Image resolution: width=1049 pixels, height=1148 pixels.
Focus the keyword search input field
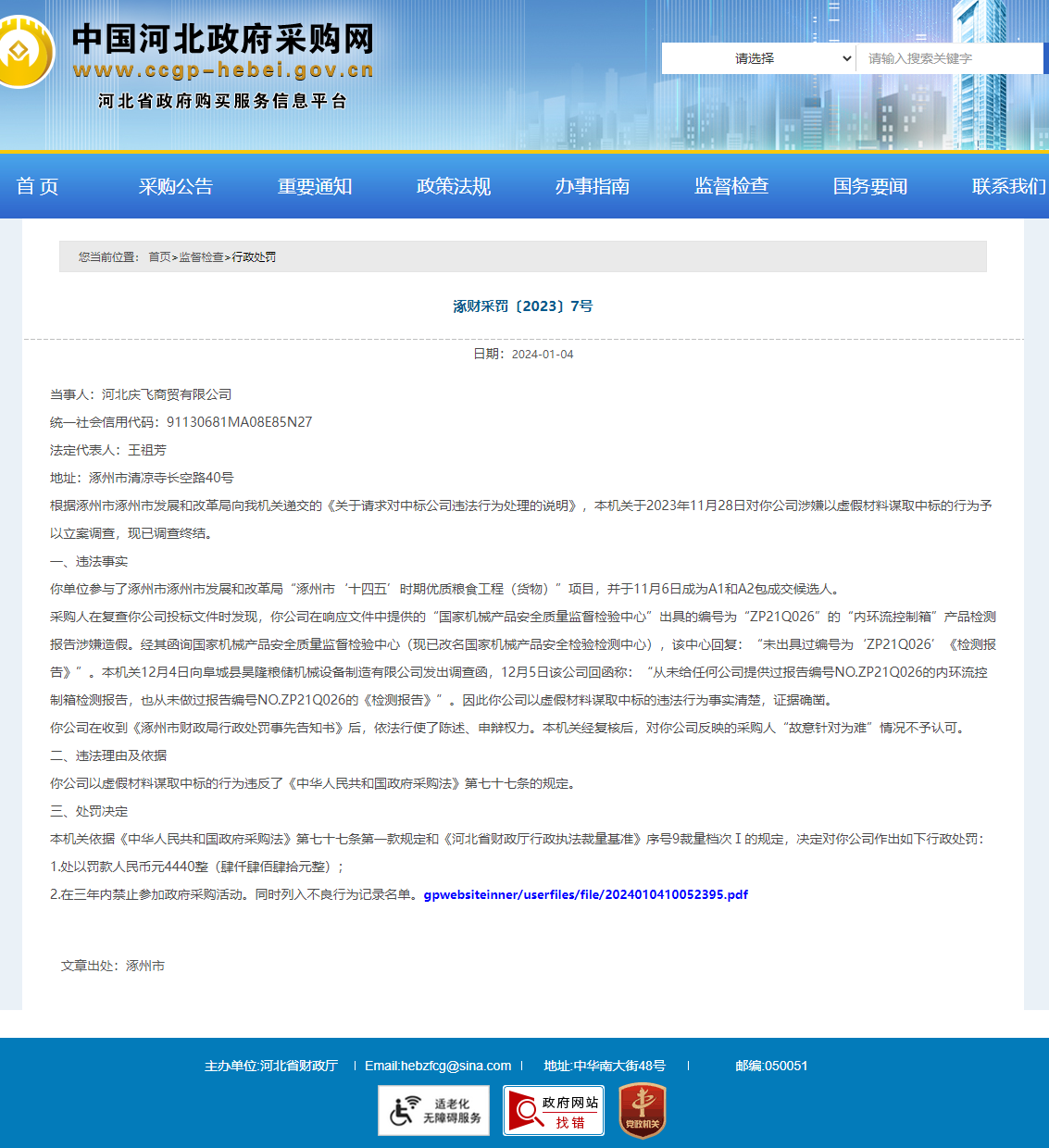coord(948,58)
